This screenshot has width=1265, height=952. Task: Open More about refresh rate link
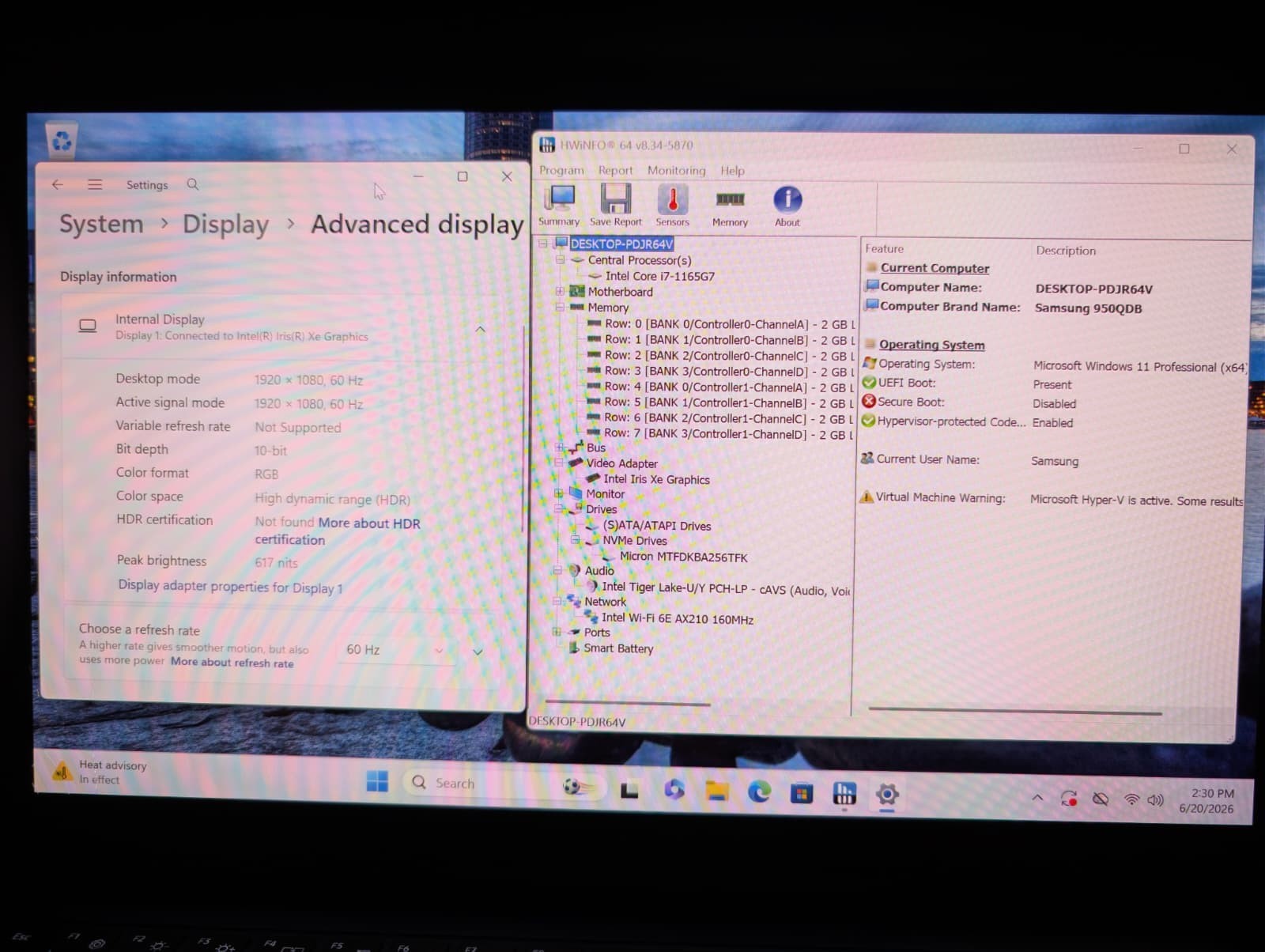[232, 663]
